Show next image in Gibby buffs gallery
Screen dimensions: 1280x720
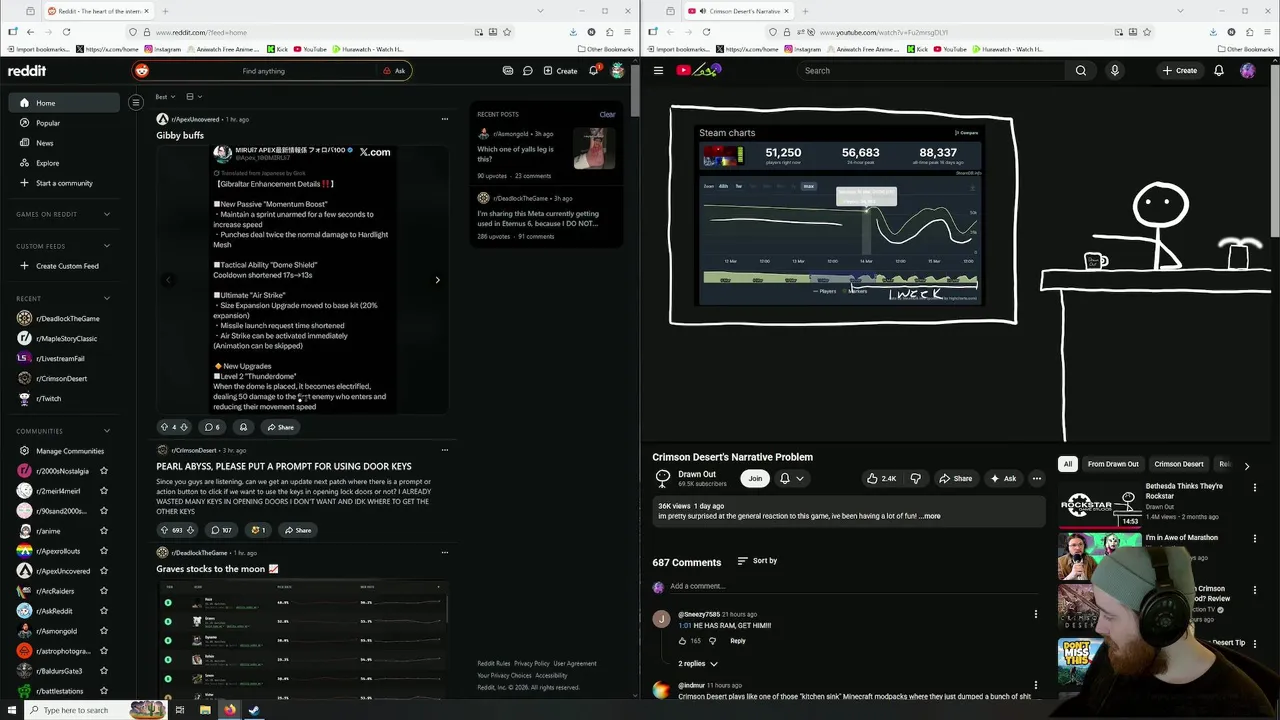coord(437,280)
